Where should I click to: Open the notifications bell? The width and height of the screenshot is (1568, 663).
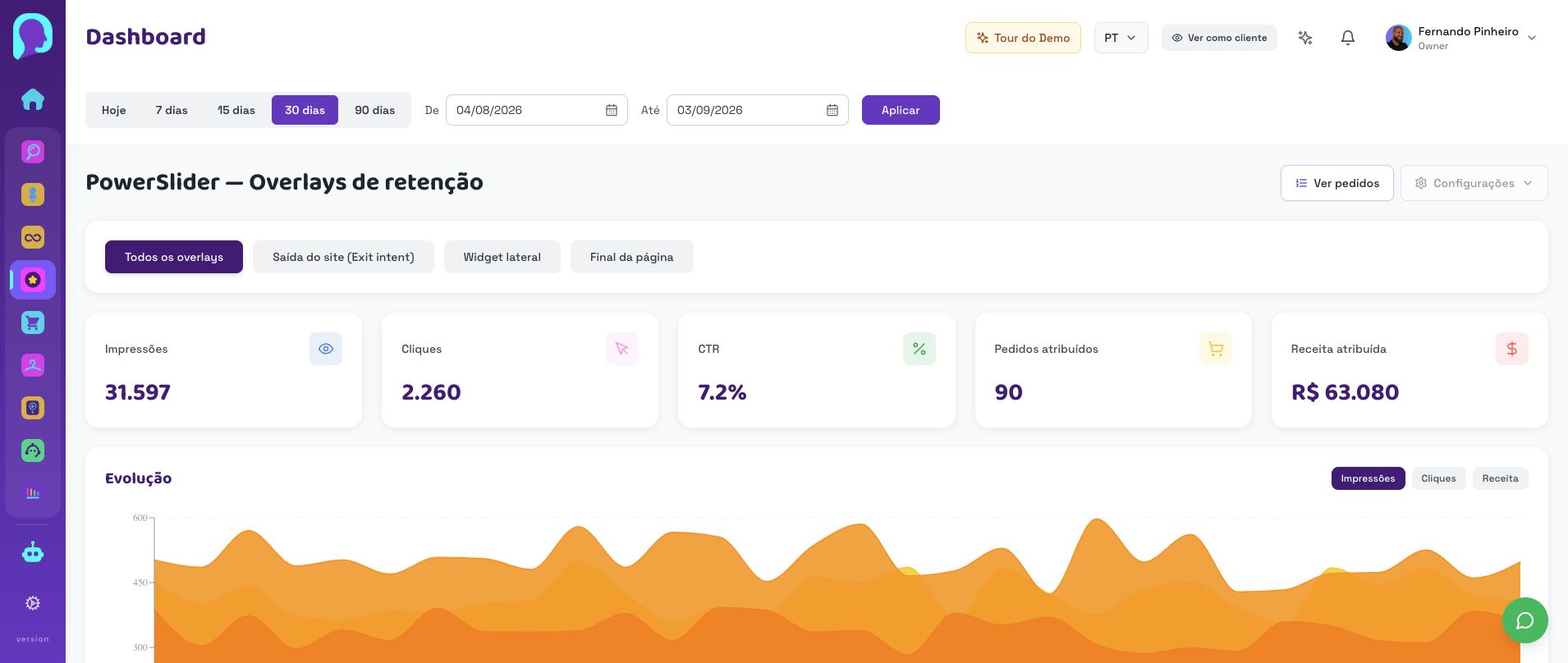[1348, 38]
